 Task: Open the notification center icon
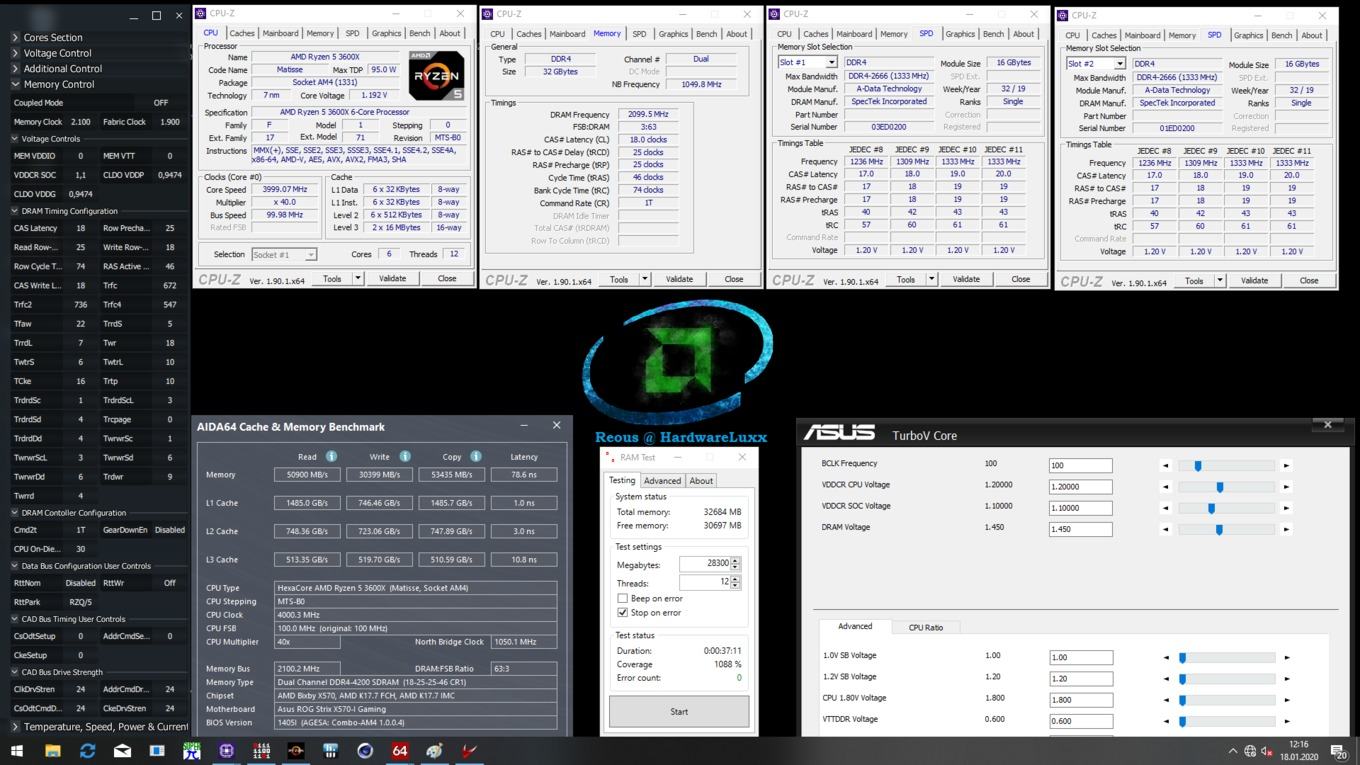1340,752
